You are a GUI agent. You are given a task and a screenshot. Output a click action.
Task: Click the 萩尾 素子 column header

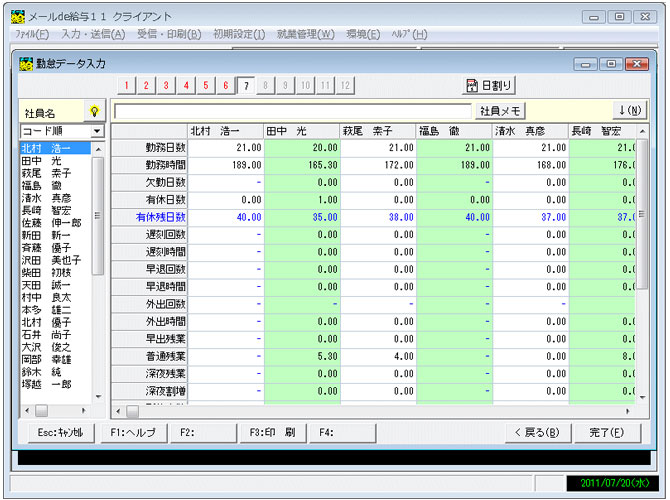(x=378, y=131)
